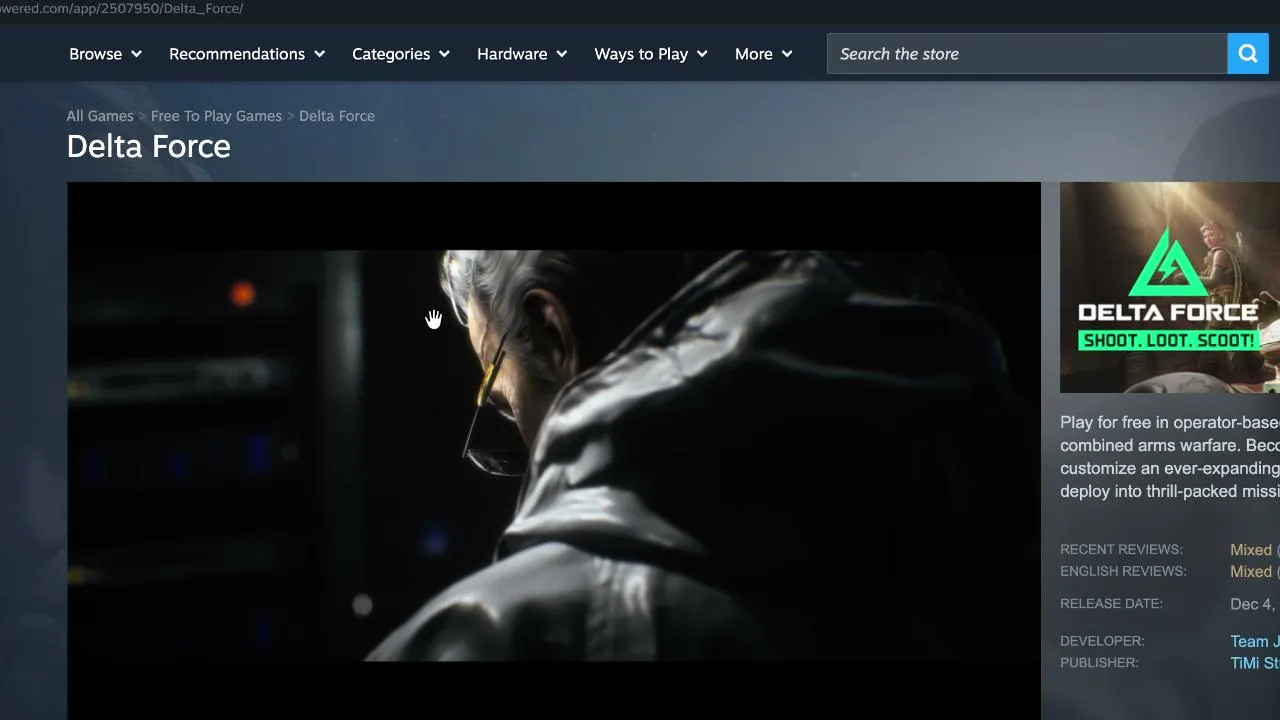Screen dimensions: 1280x720
Task: Go to All Games breadcrumb
Action: pos(100,116)
